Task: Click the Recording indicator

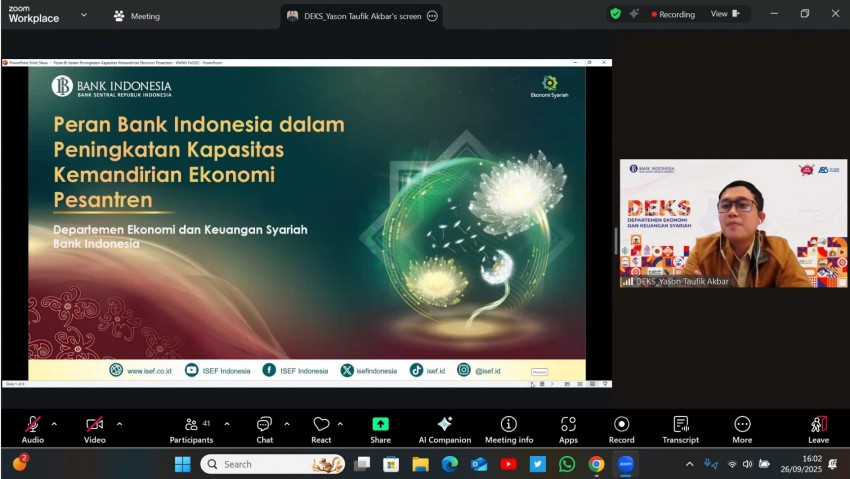Action: 673,15
